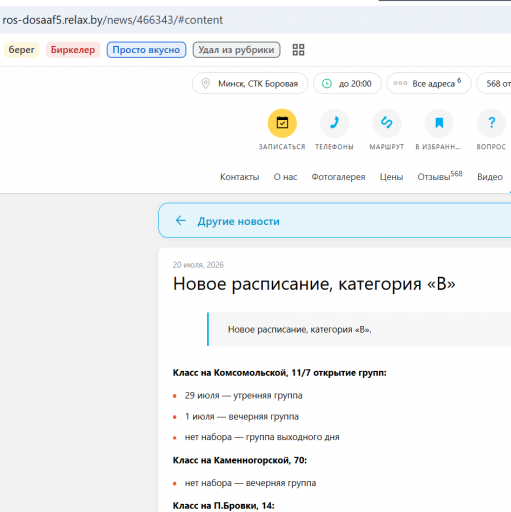Add to favorites with the bookmark icon
Image resolution: width=511 pixels, height=512 pixels.
click(x=439, y=123)
